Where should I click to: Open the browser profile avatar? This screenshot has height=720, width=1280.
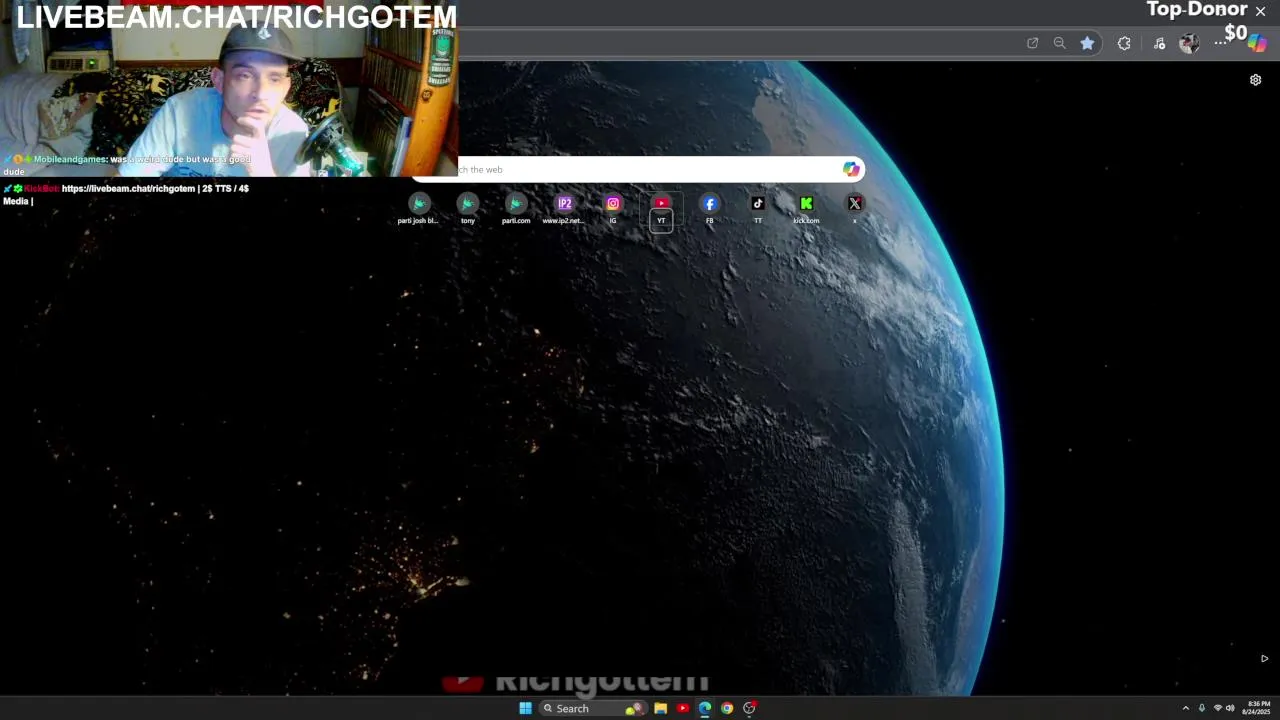click(x=1189, y=43)
